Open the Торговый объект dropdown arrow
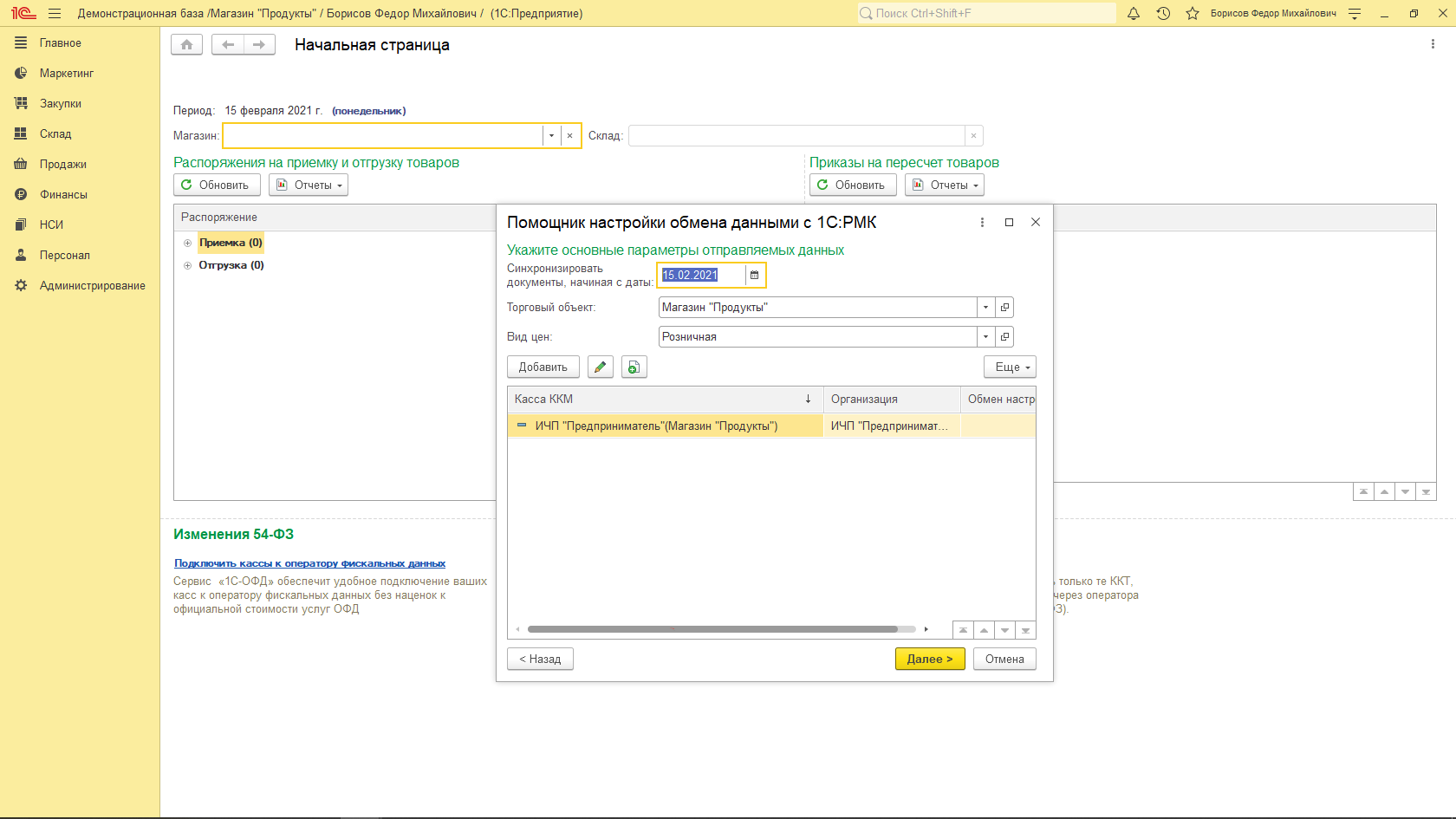1456x819 pixels. pyautogui.click(x=985, y=307)
